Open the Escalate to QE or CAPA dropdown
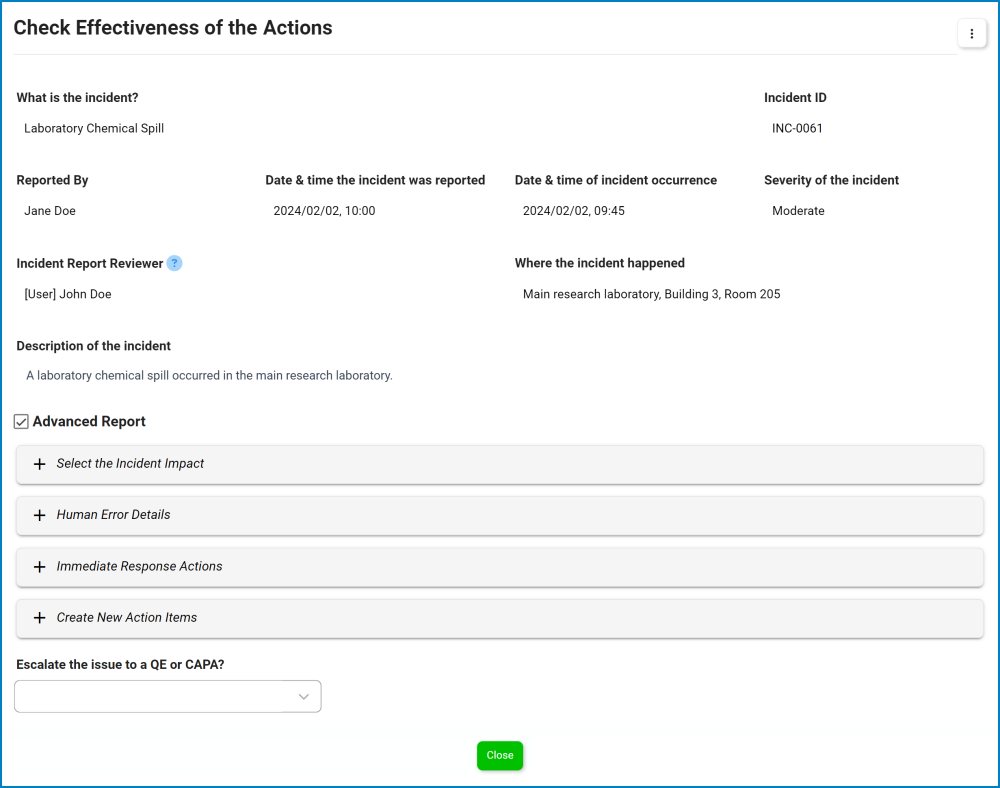1000x788 pixels. pyautogui.click(x=150, y=697)
